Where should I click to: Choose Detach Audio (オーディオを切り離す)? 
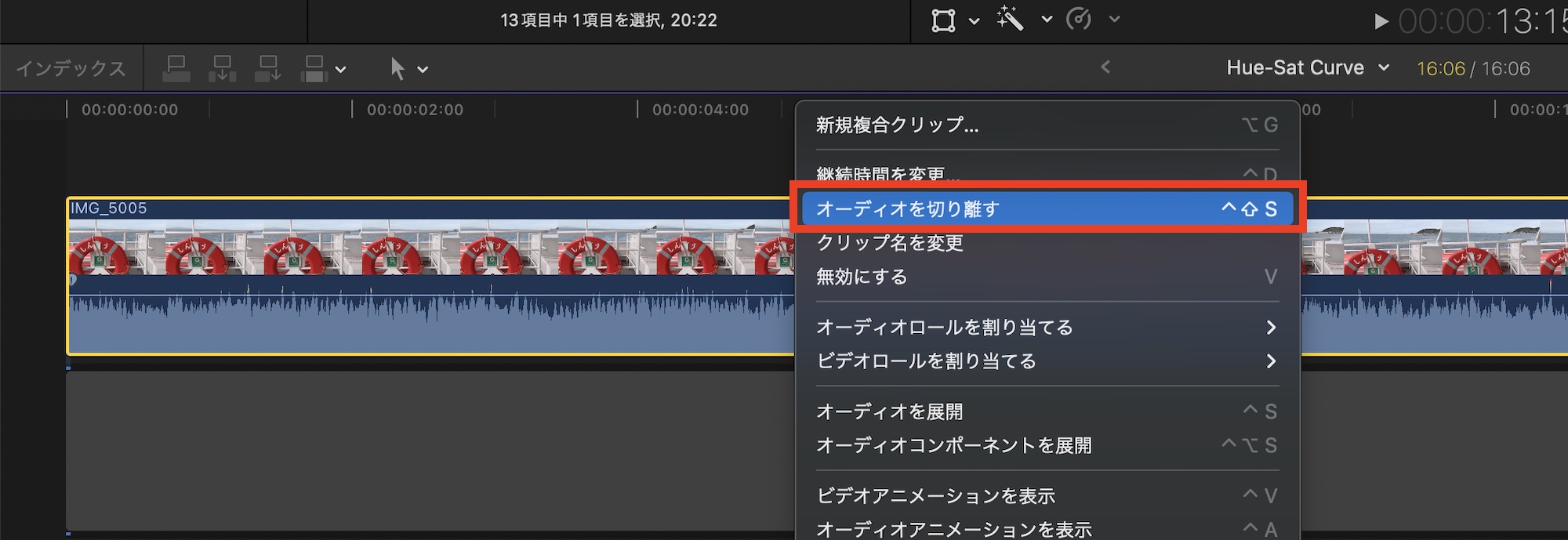[x=1047, y=208]
